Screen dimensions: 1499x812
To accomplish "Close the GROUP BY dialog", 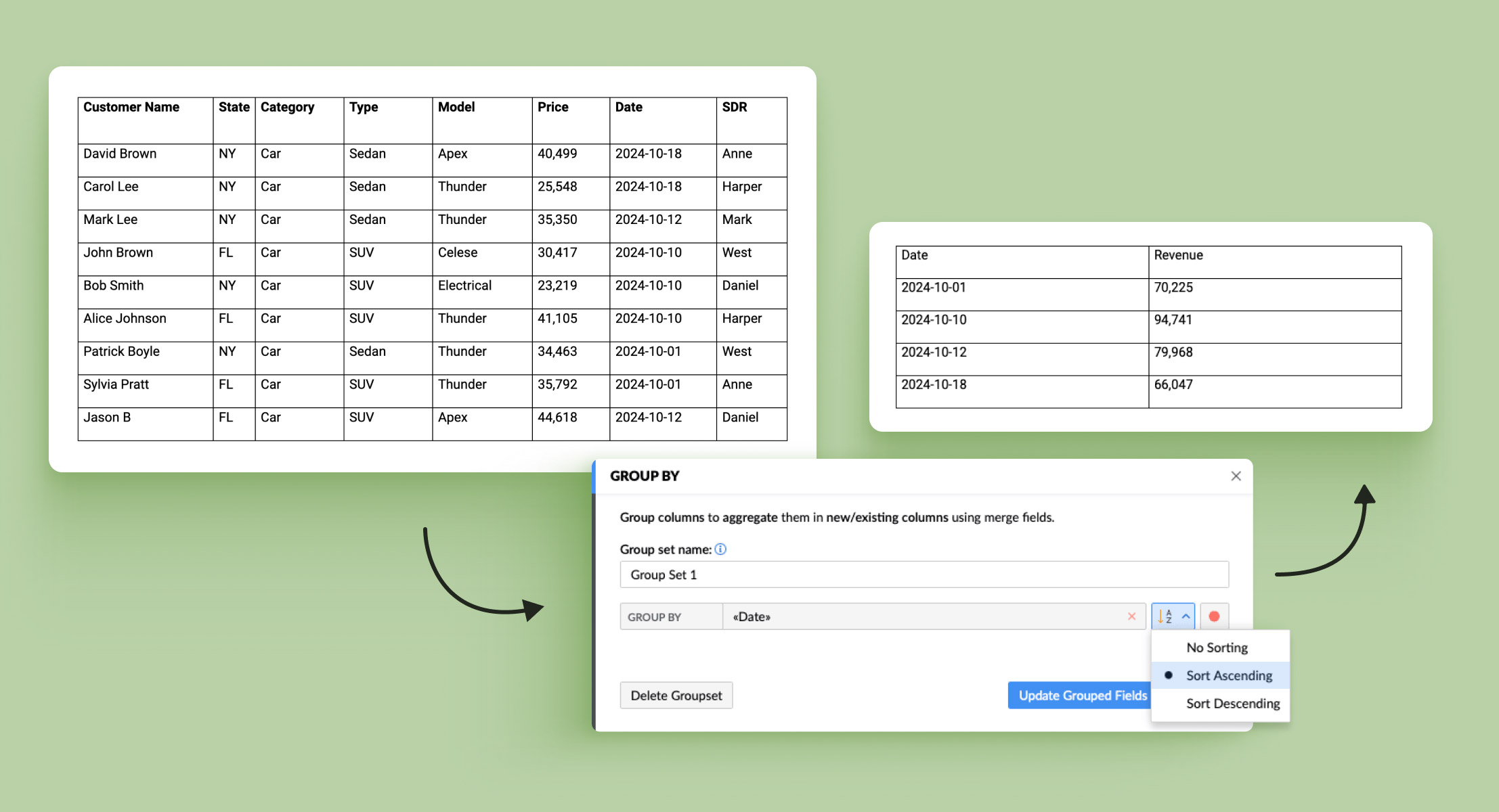I will click(x=1236, y=476).
